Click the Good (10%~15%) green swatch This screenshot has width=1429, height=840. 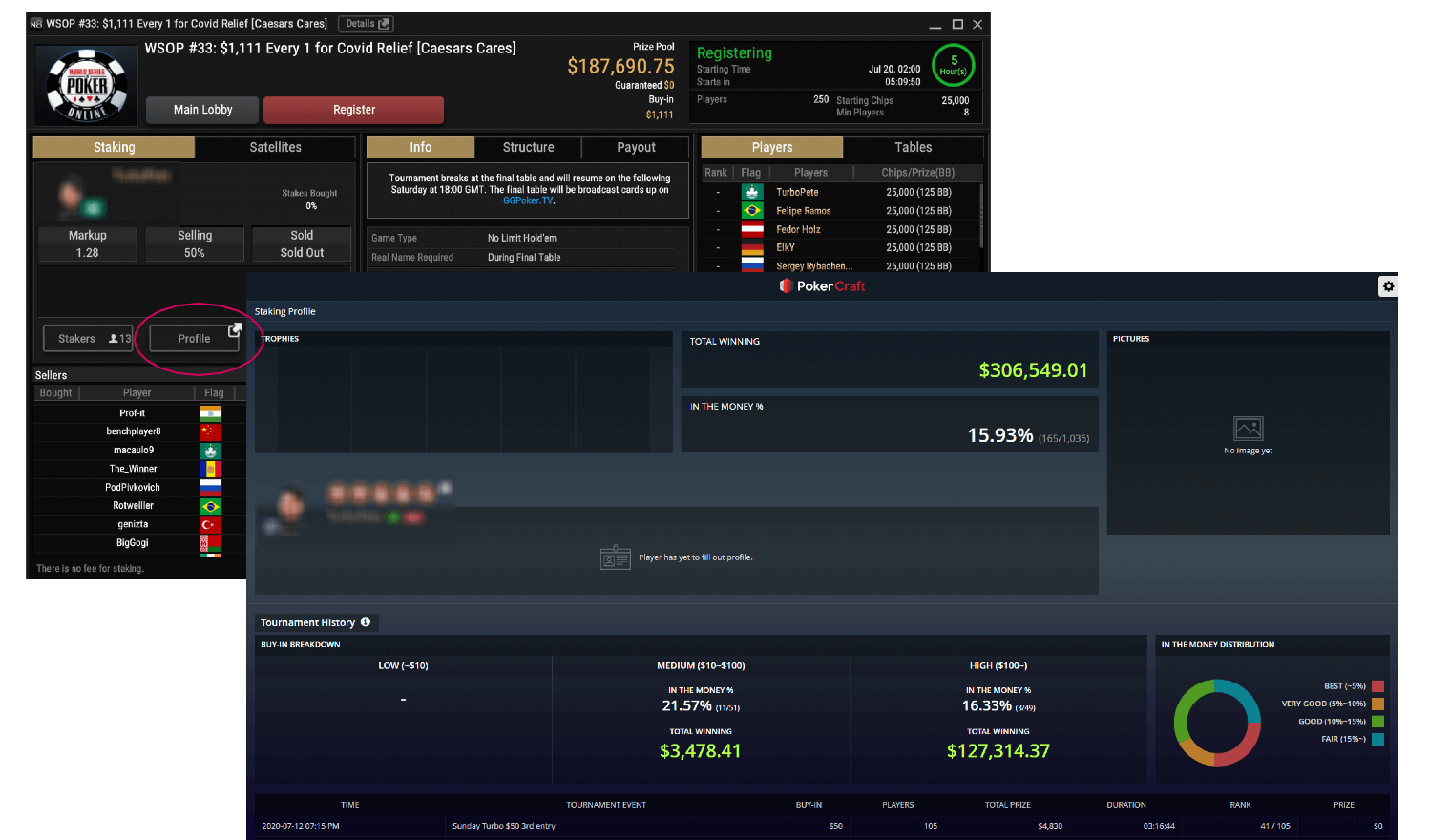point(1377,722)
